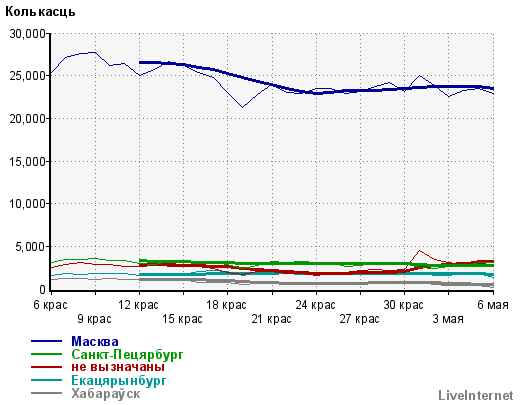
Task: Click the teal Екацярынбург line swatch
Action: click(46, 380)
